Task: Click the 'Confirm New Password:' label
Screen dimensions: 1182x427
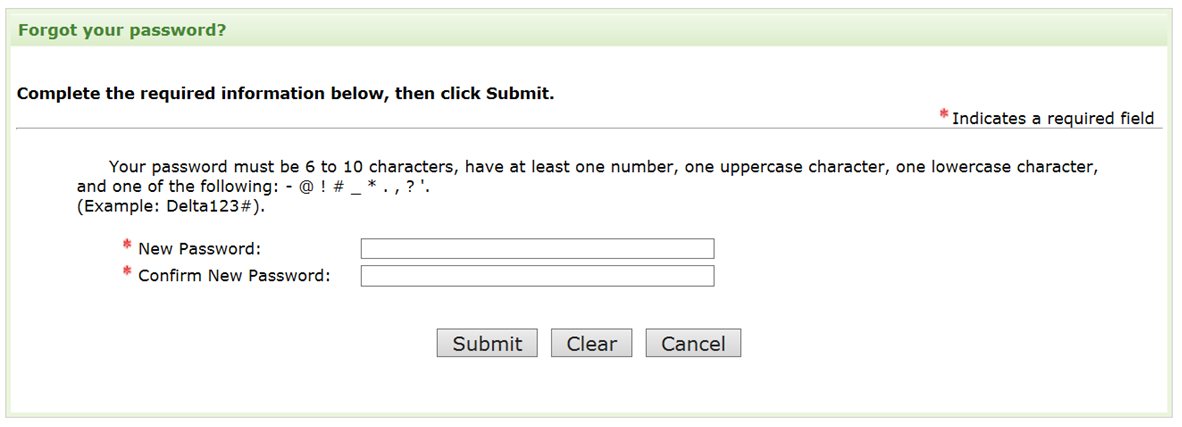Action: tap(234, 276)
